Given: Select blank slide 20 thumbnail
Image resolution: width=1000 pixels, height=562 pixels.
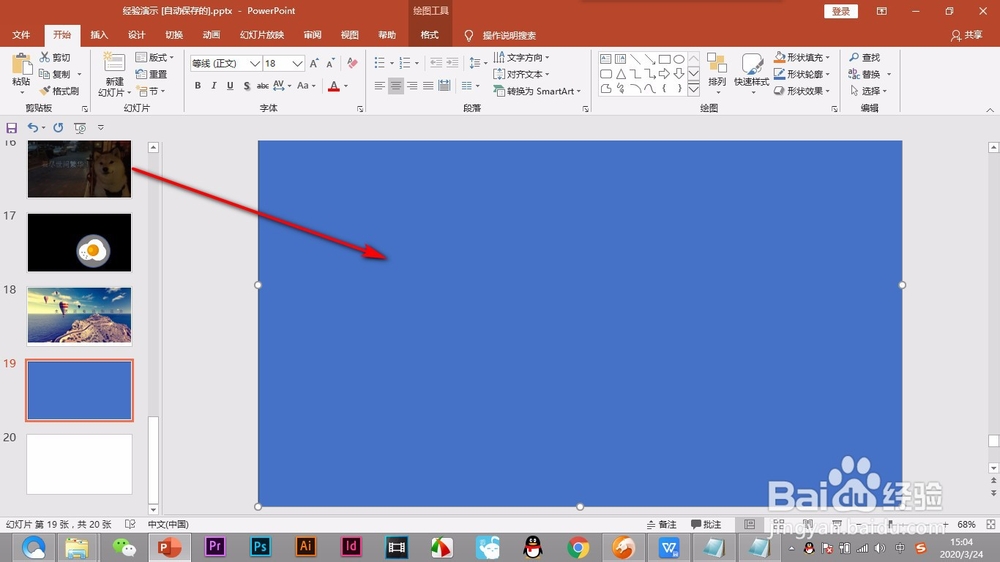Looking at the screenshot, I should coord(79,464).
